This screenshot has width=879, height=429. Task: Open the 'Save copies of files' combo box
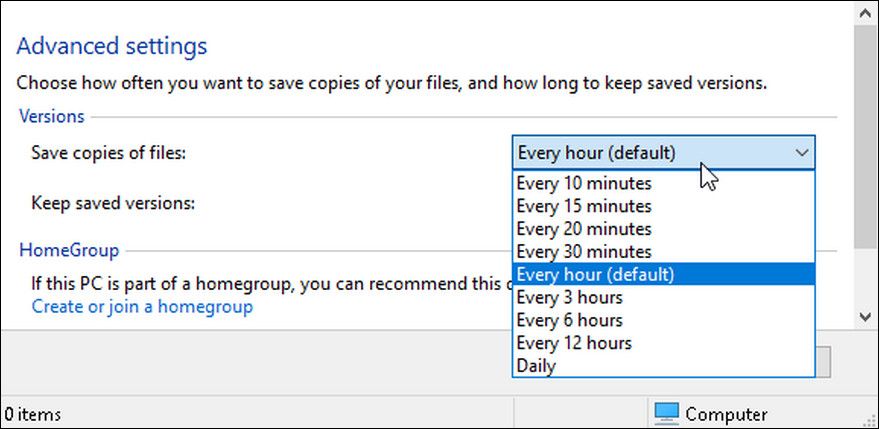point(663,153)
